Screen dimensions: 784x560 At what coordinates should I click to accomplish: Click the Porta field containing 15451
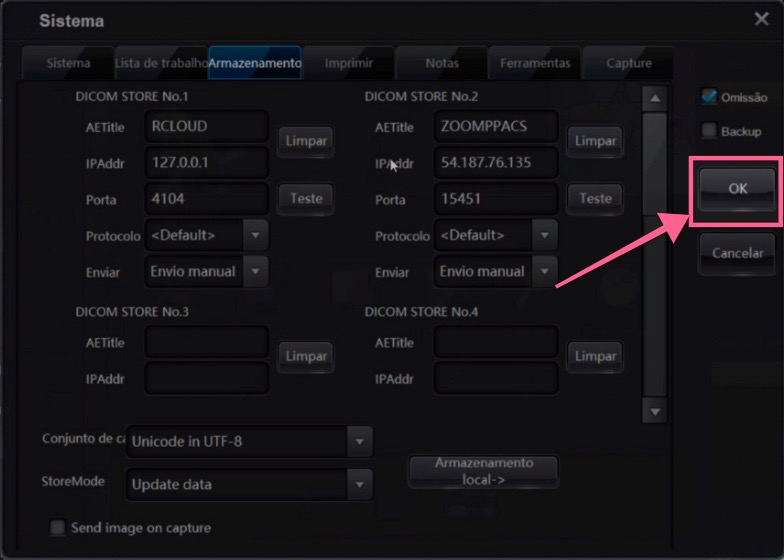tap(496, 199)
